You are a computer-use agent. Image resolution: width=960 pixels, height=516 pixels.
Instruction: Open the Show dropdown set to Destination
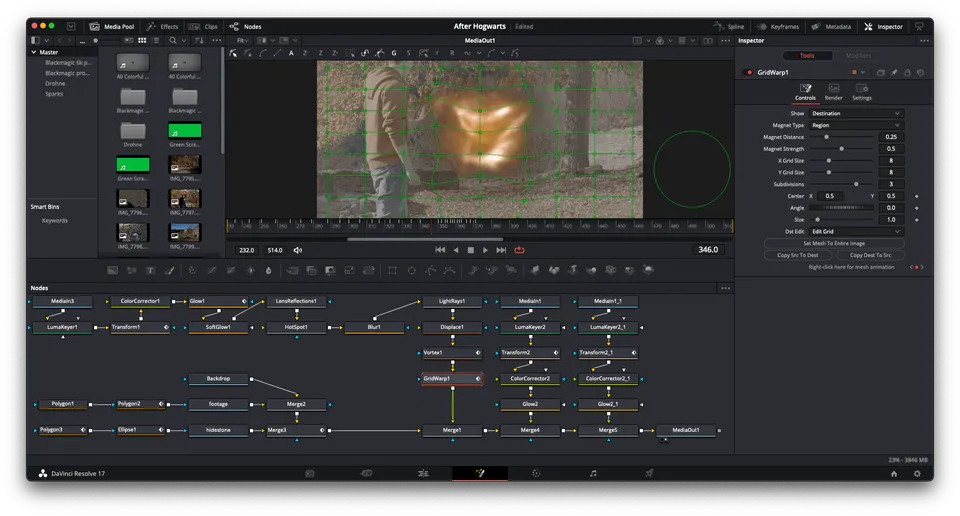[x=855, y=113]
